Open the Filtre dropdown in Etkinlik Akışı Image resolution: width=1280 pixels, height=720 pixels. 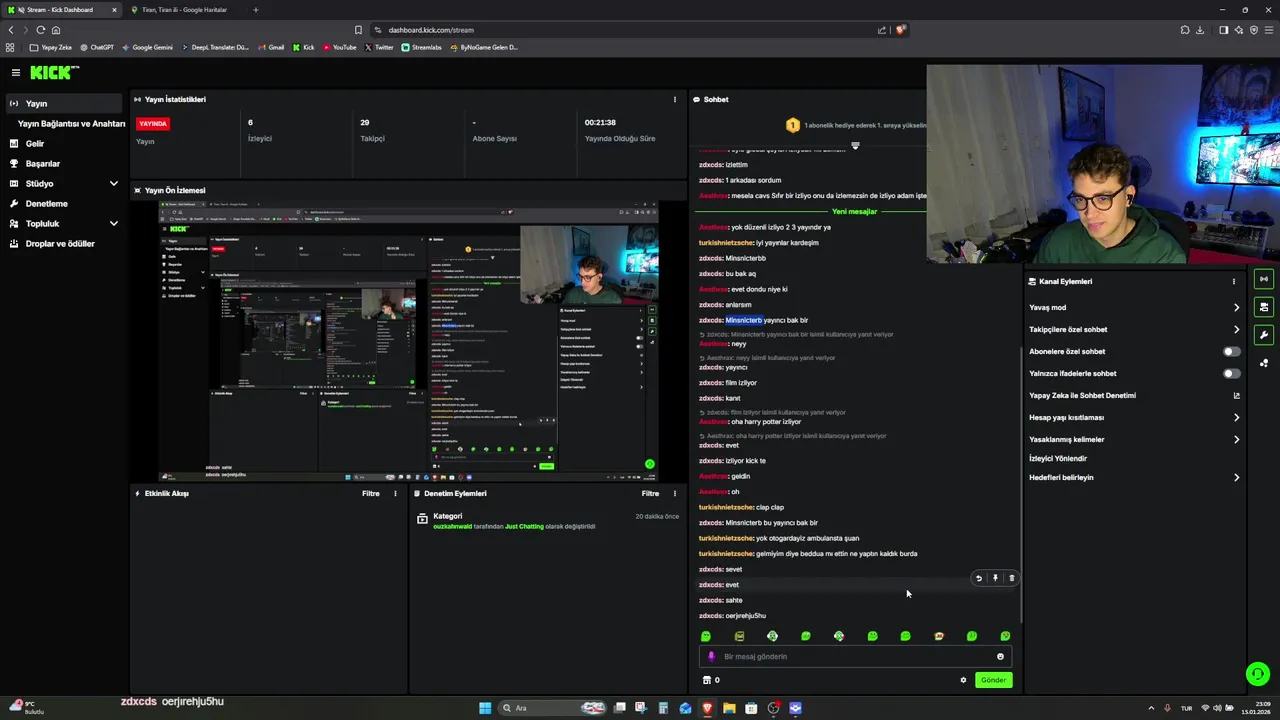pyautogui.click(x=371, y=493)
